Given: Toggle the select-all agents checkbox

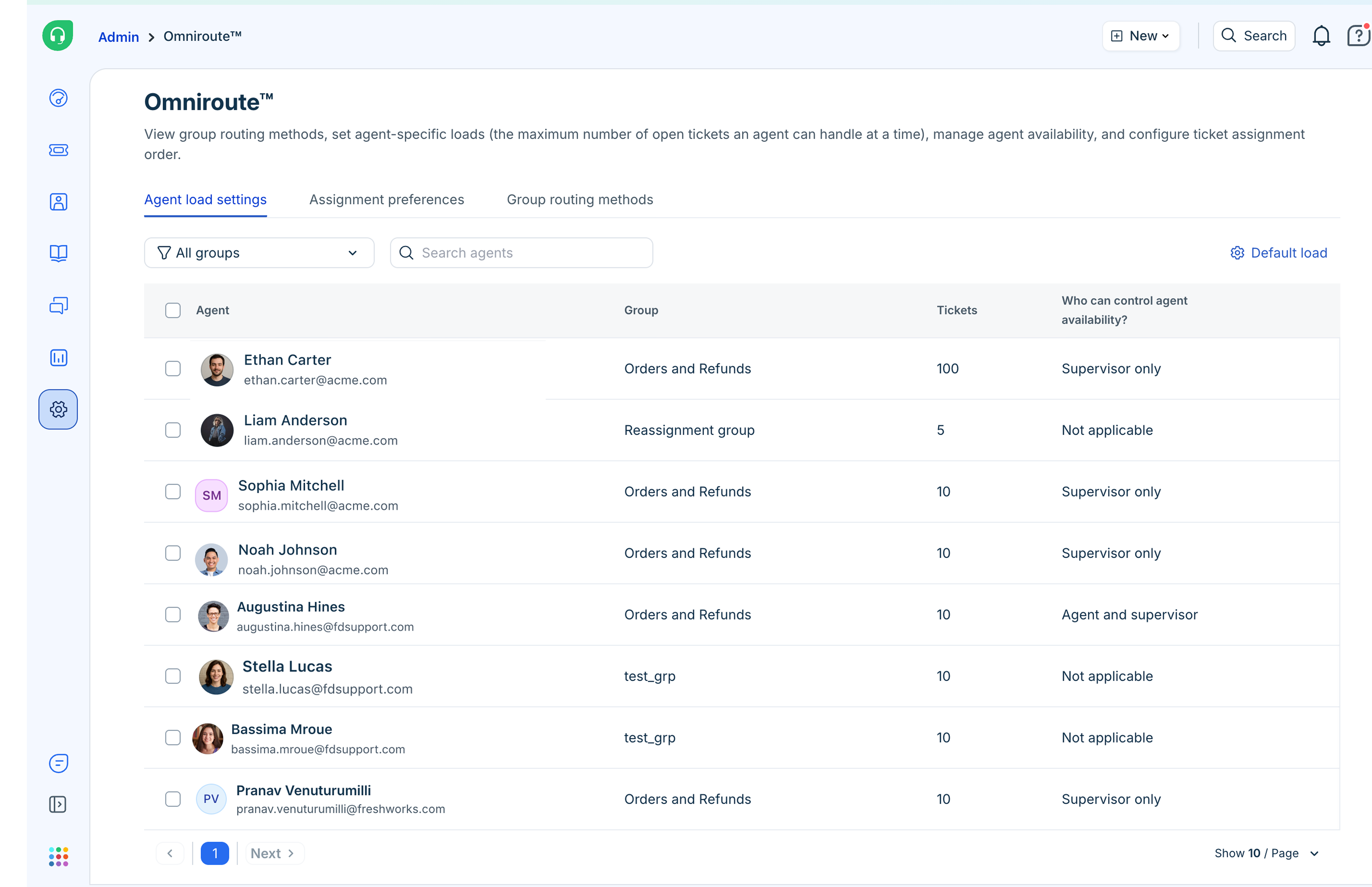Looking at the screenshot, I should (173, 310).
